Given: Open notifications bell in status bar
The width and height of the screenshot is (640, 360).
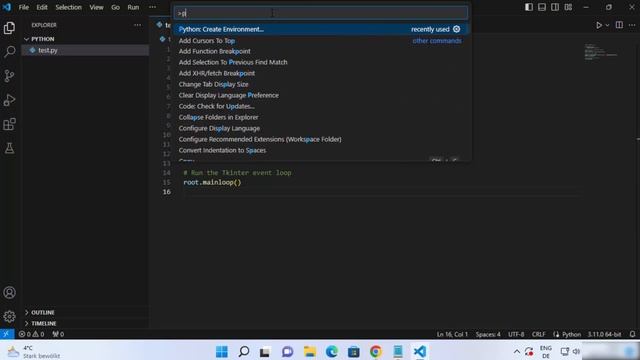Looking at the screenshot, I should click(632, 334).
